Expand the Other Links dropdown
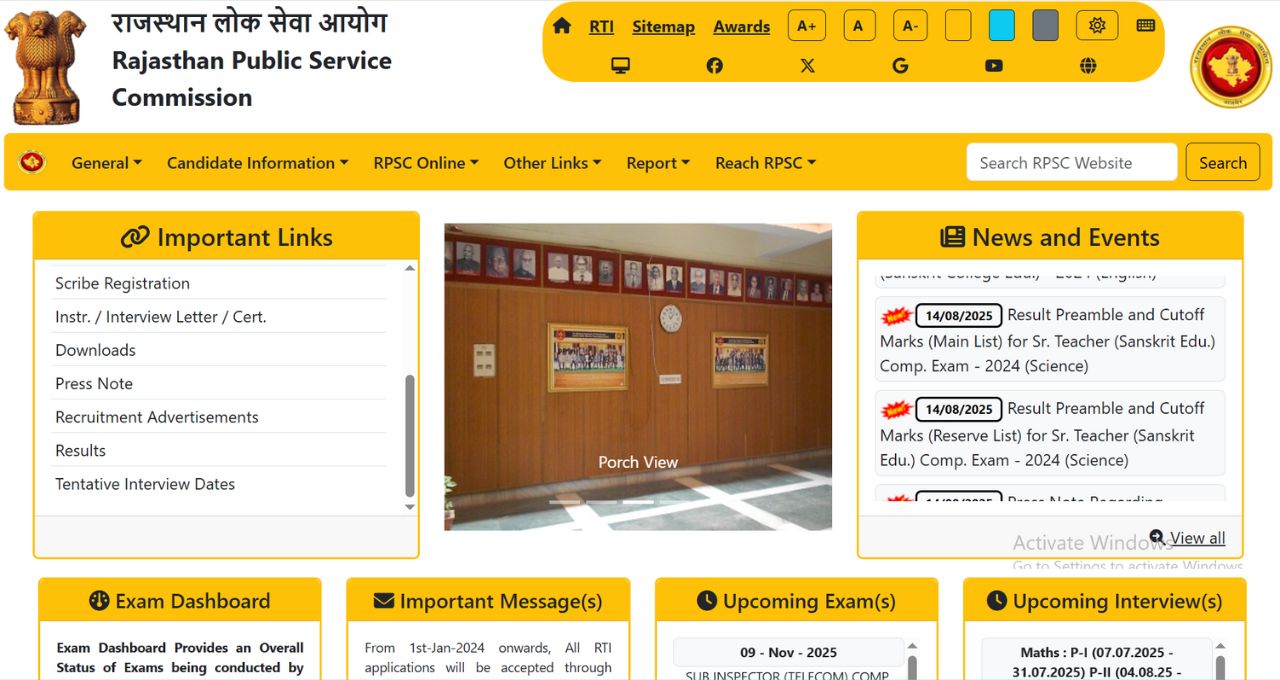The width and height of the screenshot is (1280, 680). pyautogui.click(x=553, y=163)
